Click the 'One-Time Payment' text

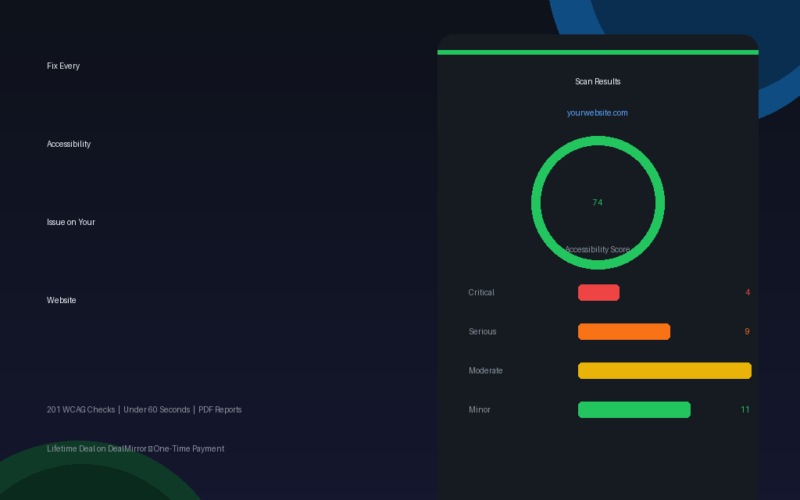tap(189, 448)
